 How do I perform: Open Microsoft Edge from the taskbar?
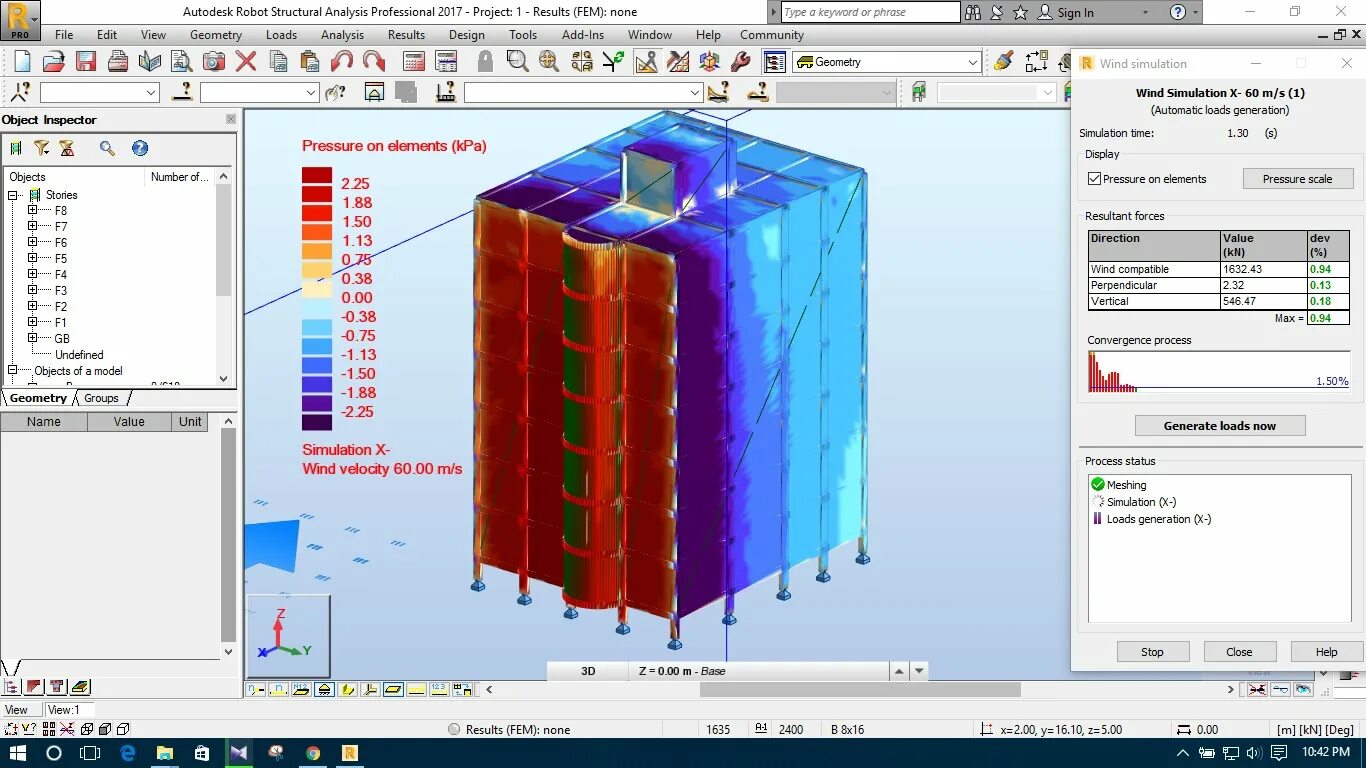tap(128, 752)
